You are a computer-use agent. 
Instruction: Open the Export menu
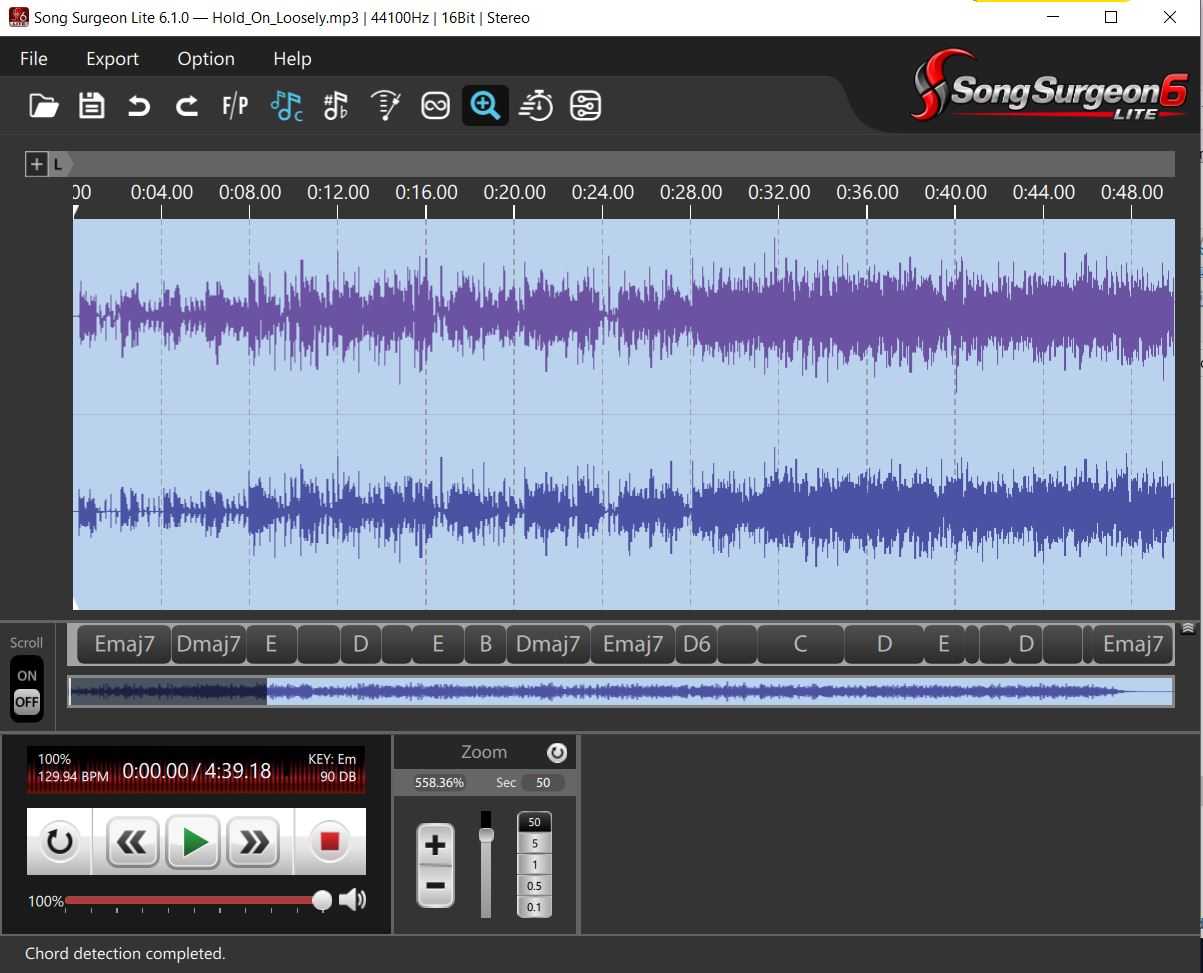click(112, 59)
